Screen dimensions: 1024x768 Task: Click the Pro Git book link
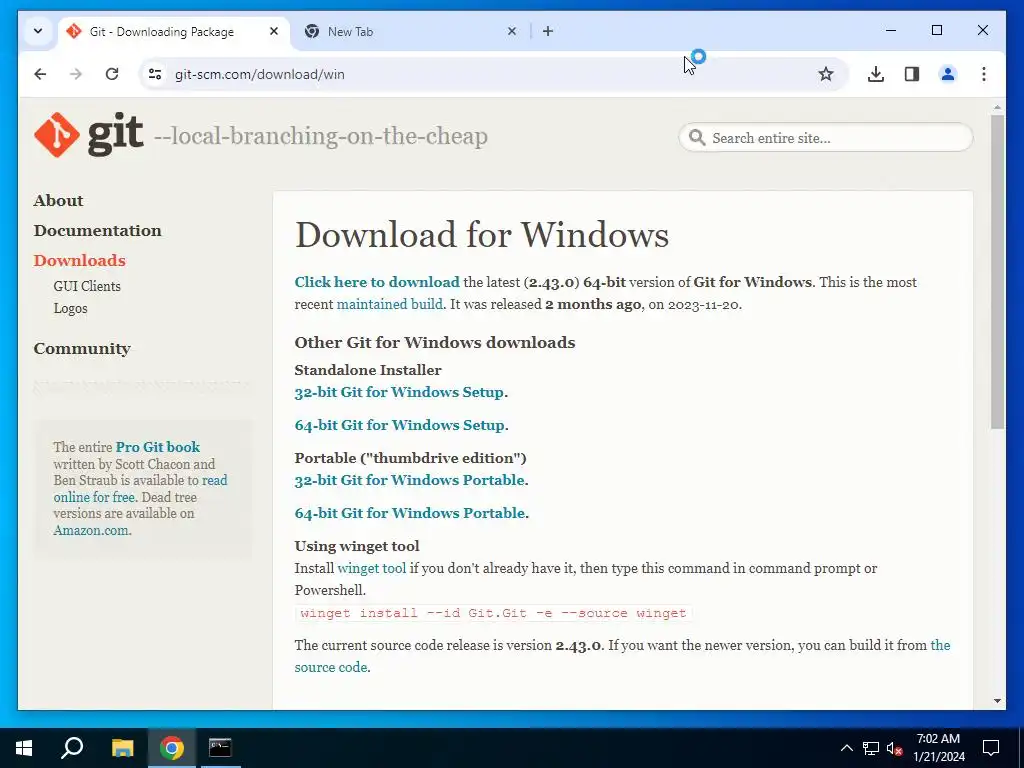(x=157, y=447)
